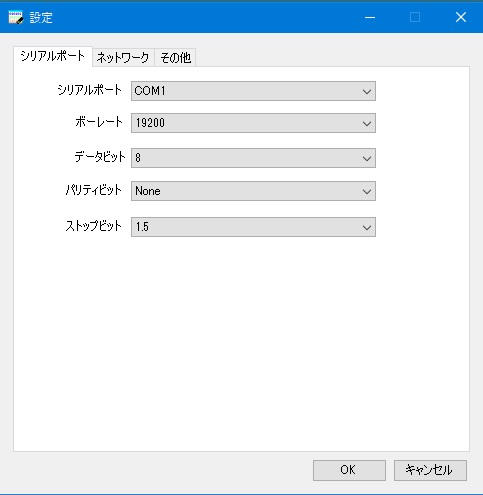Select the その他 tab
The image size is (483, 495).
point(175,58)
